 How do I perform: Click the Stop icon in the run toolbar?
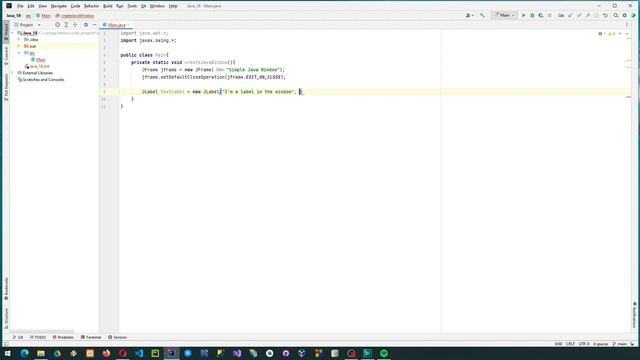550,16
